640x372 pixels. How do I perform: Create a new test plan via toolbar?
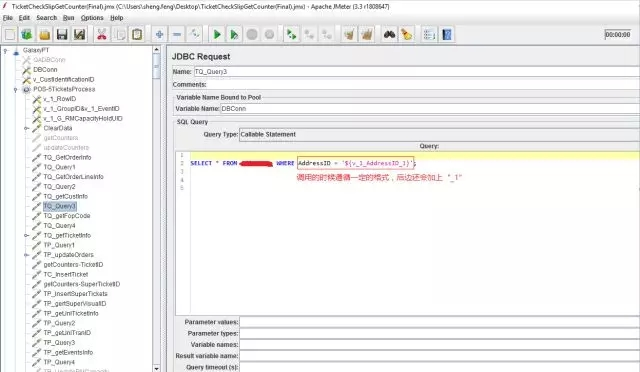[x=10, y=35]
